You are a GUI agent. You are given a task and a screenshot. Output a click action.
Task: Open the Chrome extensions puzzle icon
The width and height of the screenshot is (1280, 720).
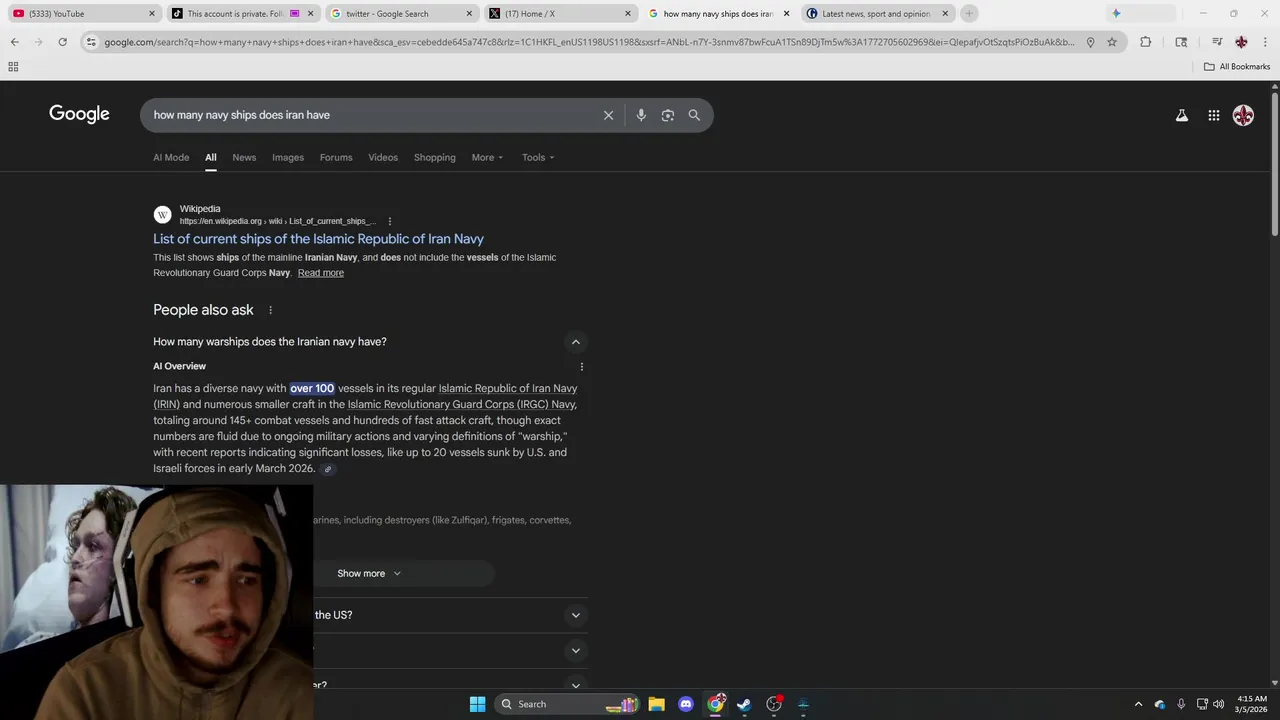(x=1146, y=42)
